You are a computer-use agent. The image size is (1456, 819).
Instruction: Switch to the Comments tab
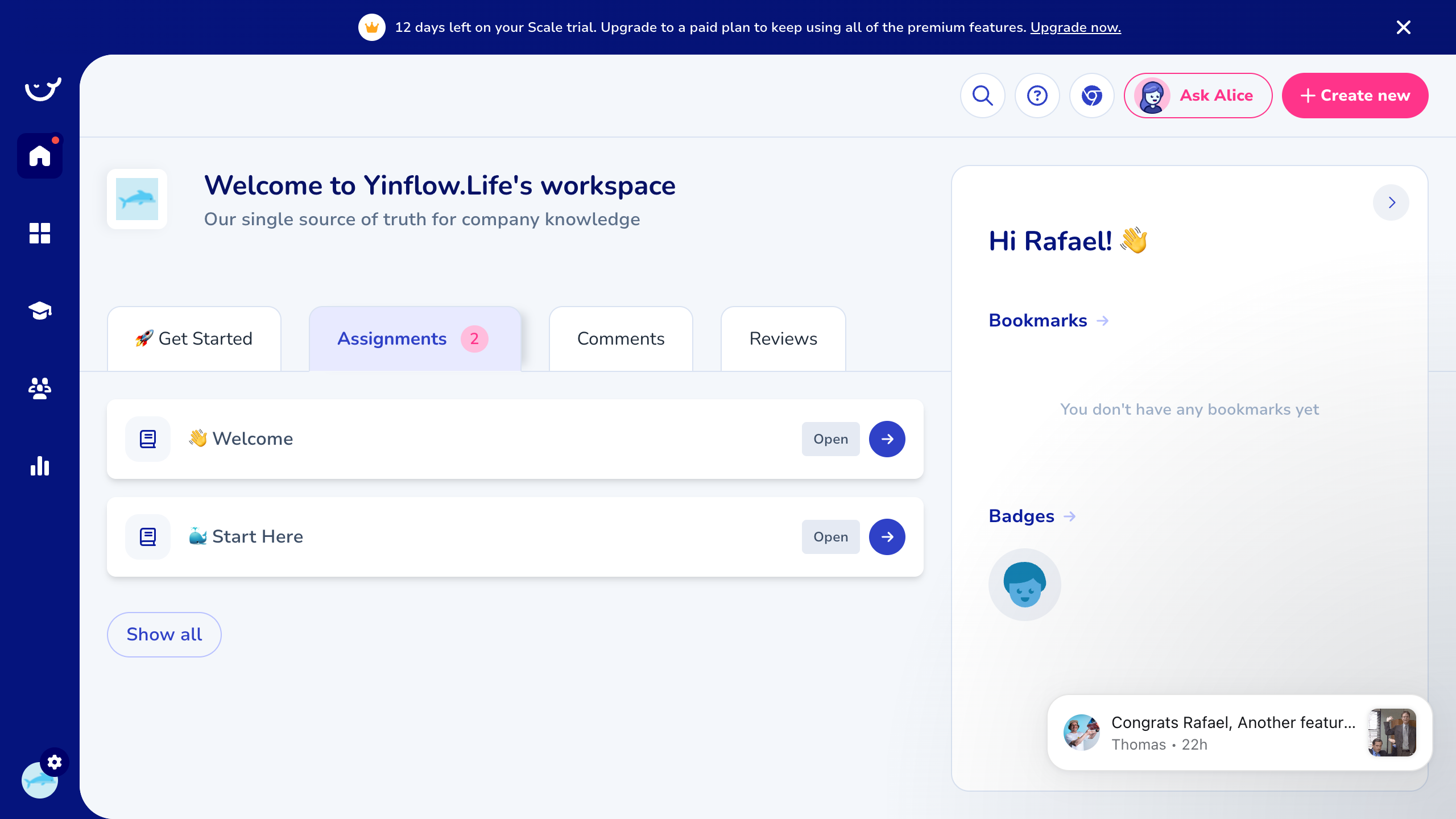click(x=621, y=339)
